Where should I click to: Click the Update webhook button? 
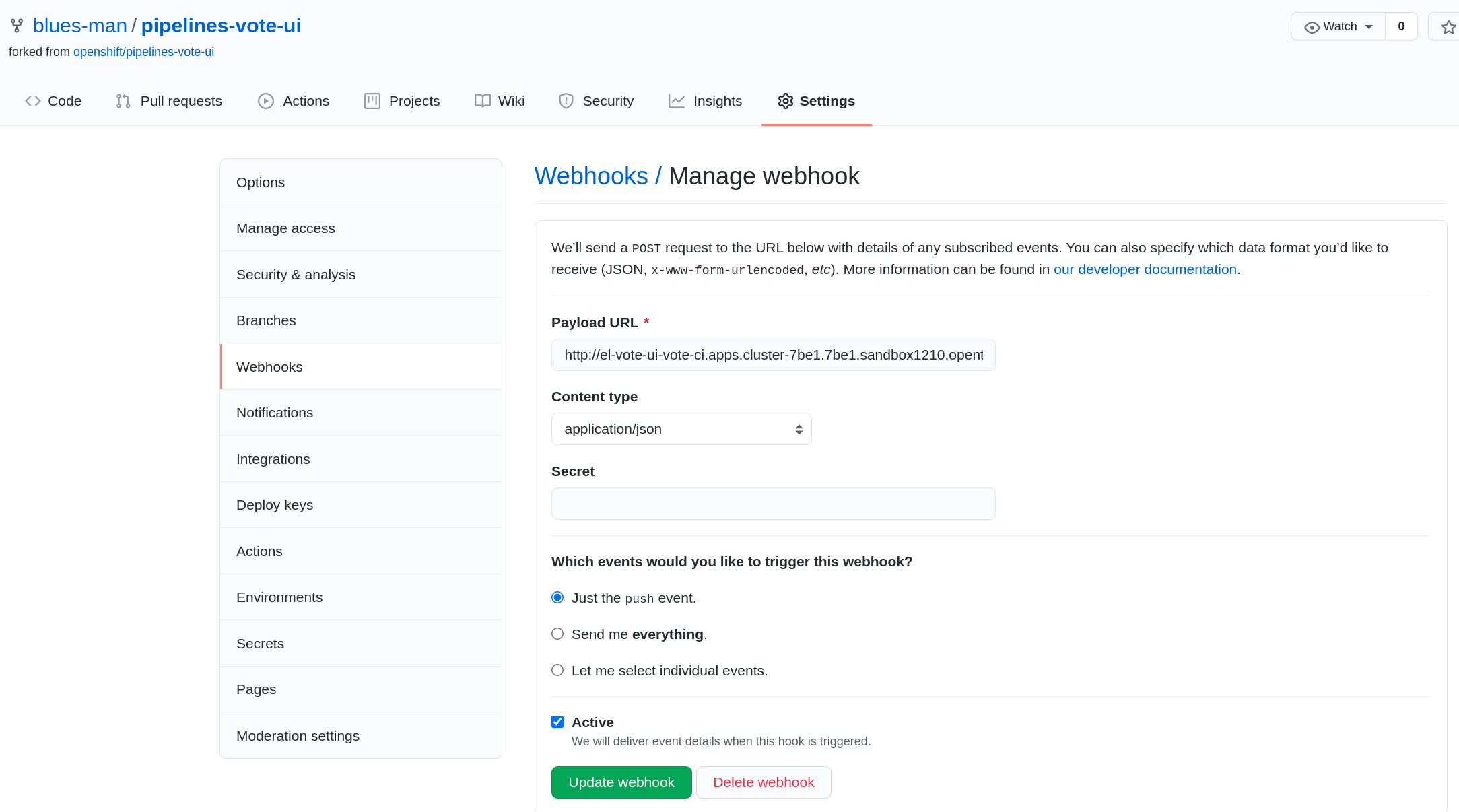(621, 782)
